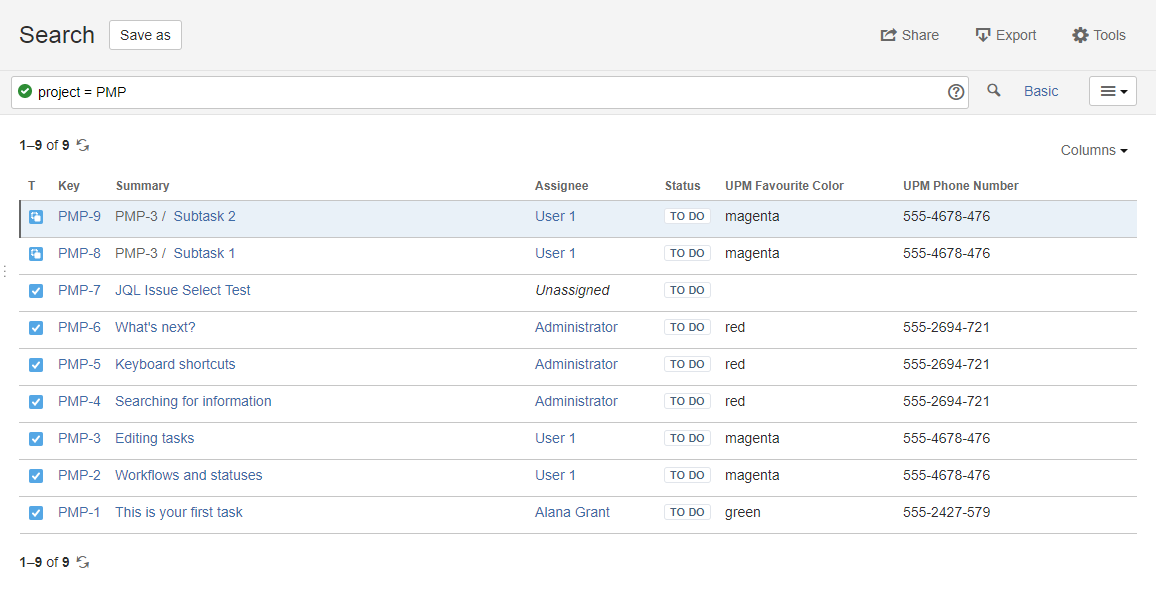Screen dimensions: 1156x596
Task: Click the bottom refresh results icon
Action: 83,563
